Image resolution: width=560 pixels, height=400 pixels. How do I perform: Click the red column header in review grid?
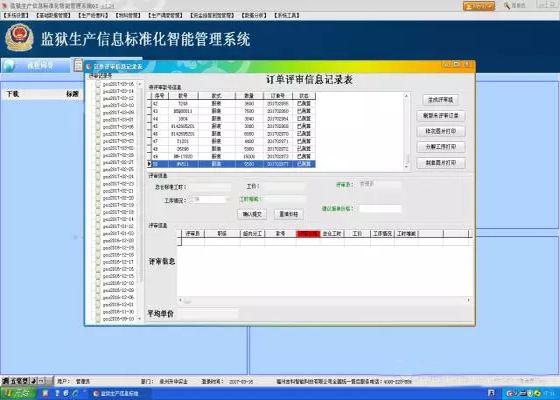(308, 234)
